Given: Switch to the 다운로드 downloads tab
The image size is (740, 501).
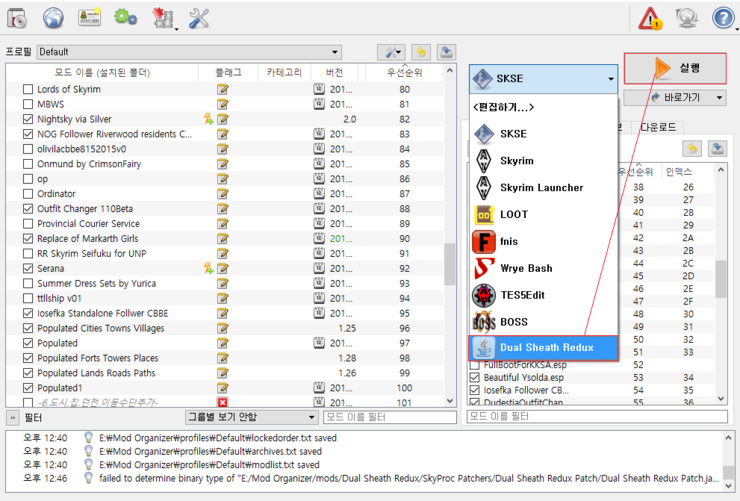Looking at the screenshot, I should point(658,126).
